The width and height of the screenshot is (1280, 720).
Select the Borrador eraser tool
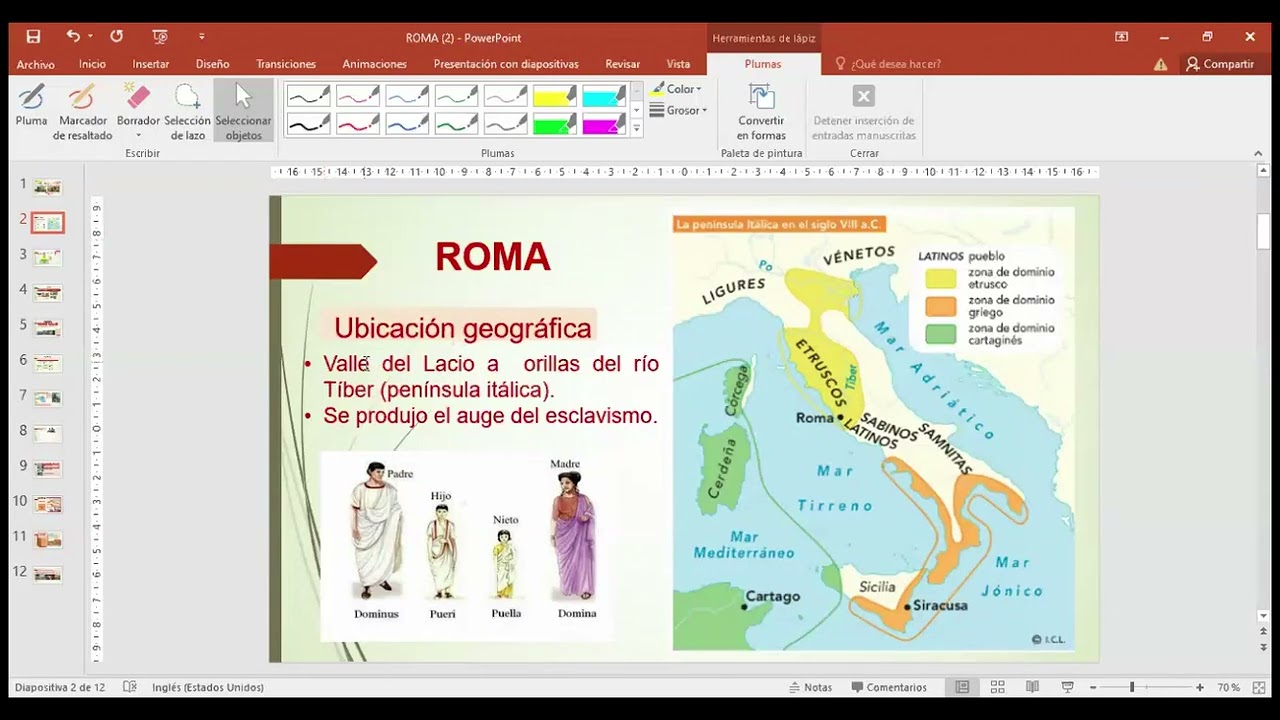pos(138,104)
